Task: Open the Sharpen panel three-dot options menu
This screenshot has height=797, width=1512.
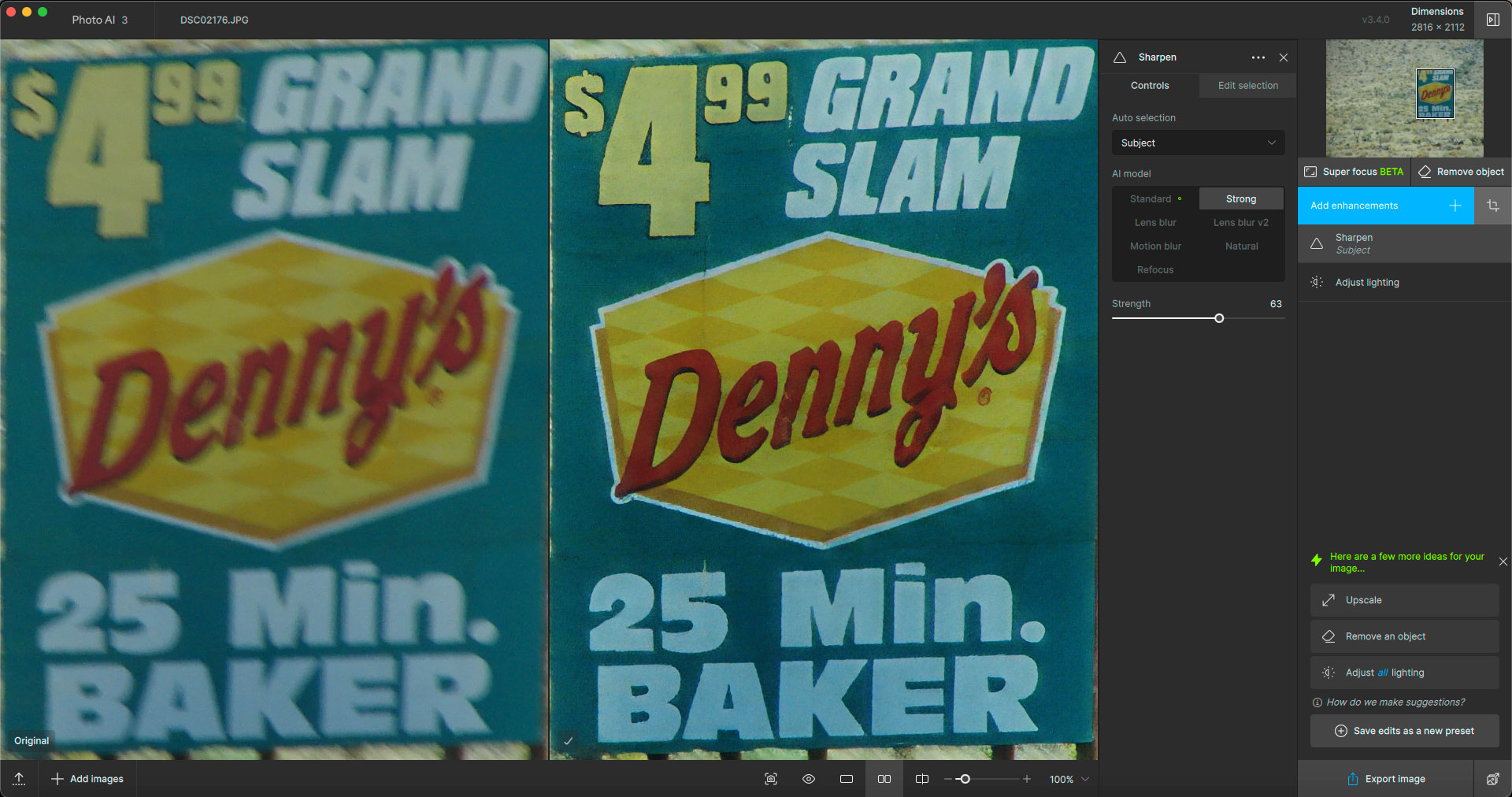Action: pyautogui.click(x=1258, y=57)
